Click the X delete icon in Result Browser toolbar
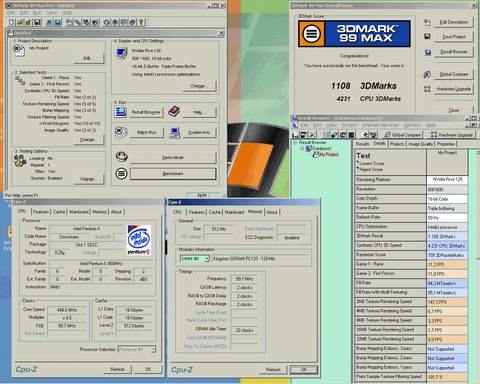The height and width of the screenshot is (384, 480). coord(312,135)
